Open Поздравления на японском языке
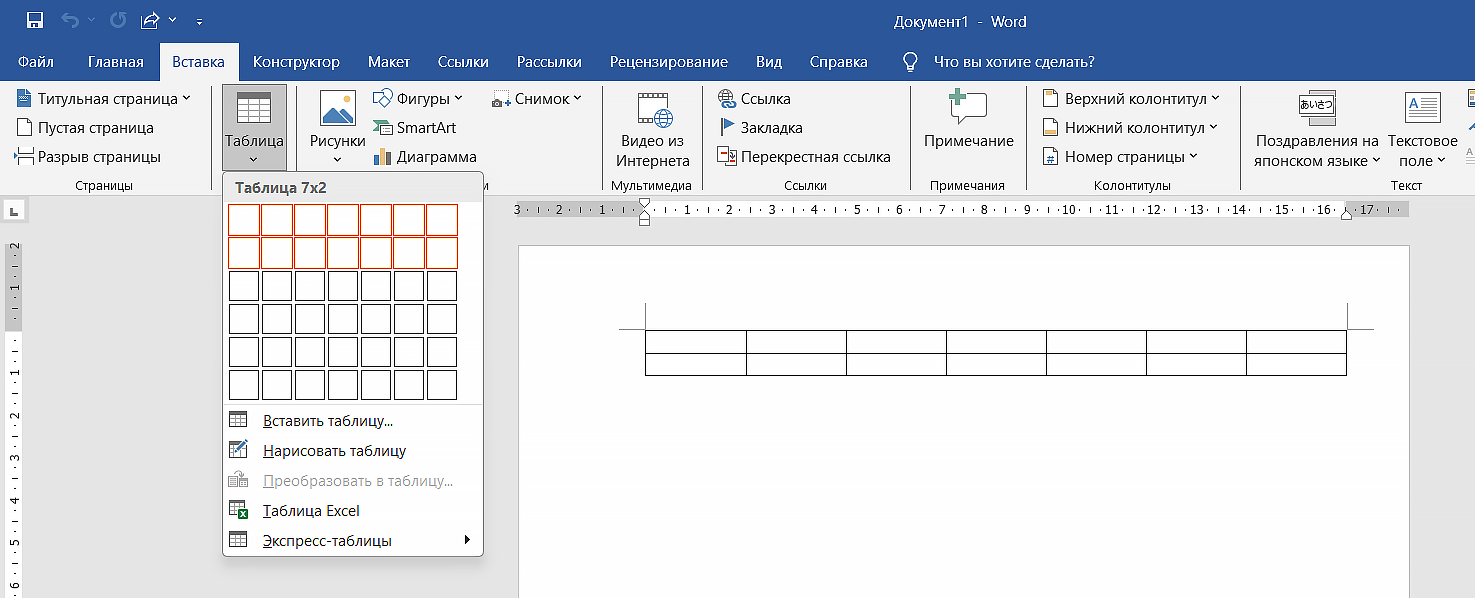 pos(1317,130)
